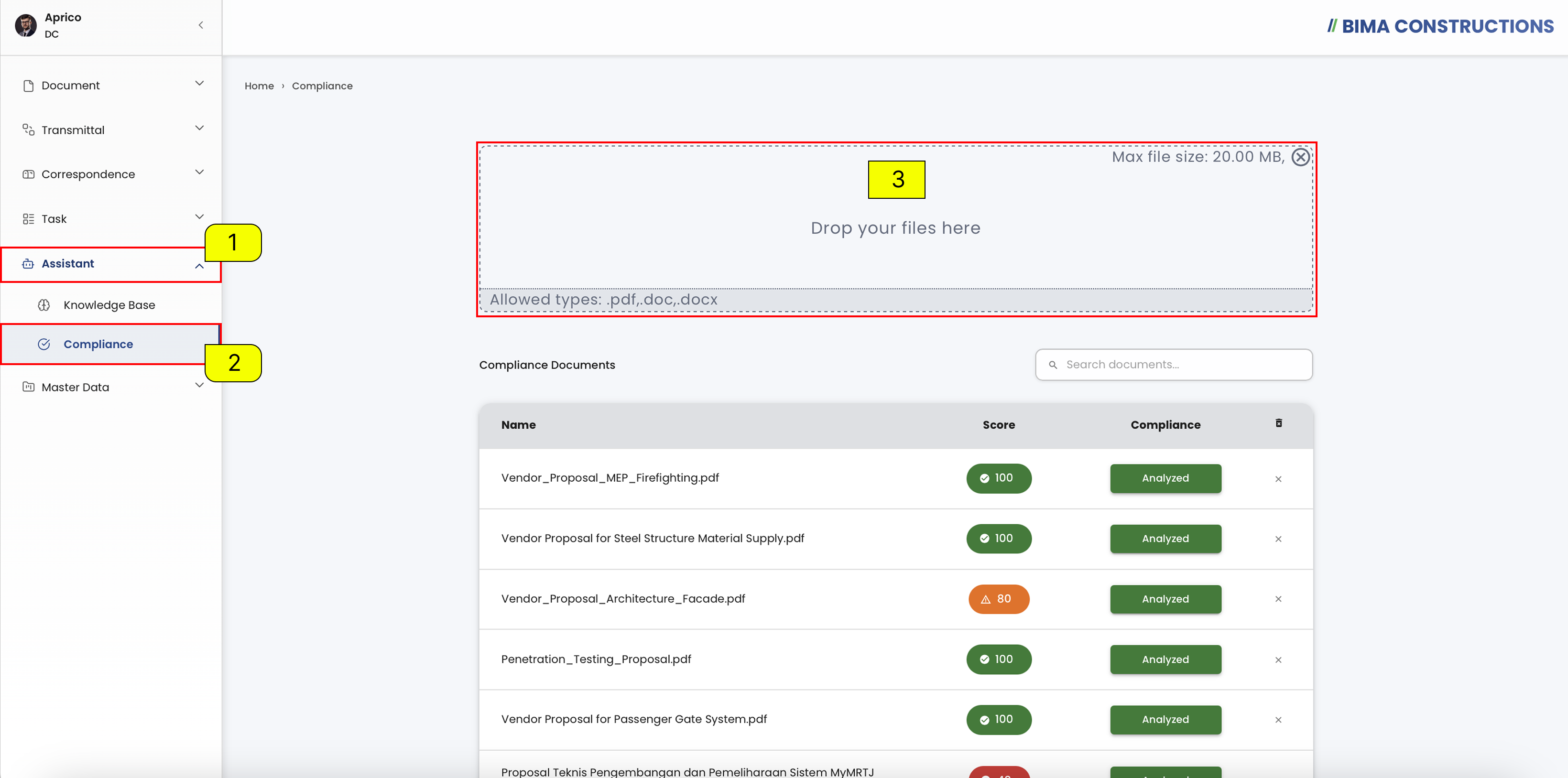Expand the Correspondence chevron
Image resolution: width=1568 pixels, height=778 pixels.
[199, 172]
